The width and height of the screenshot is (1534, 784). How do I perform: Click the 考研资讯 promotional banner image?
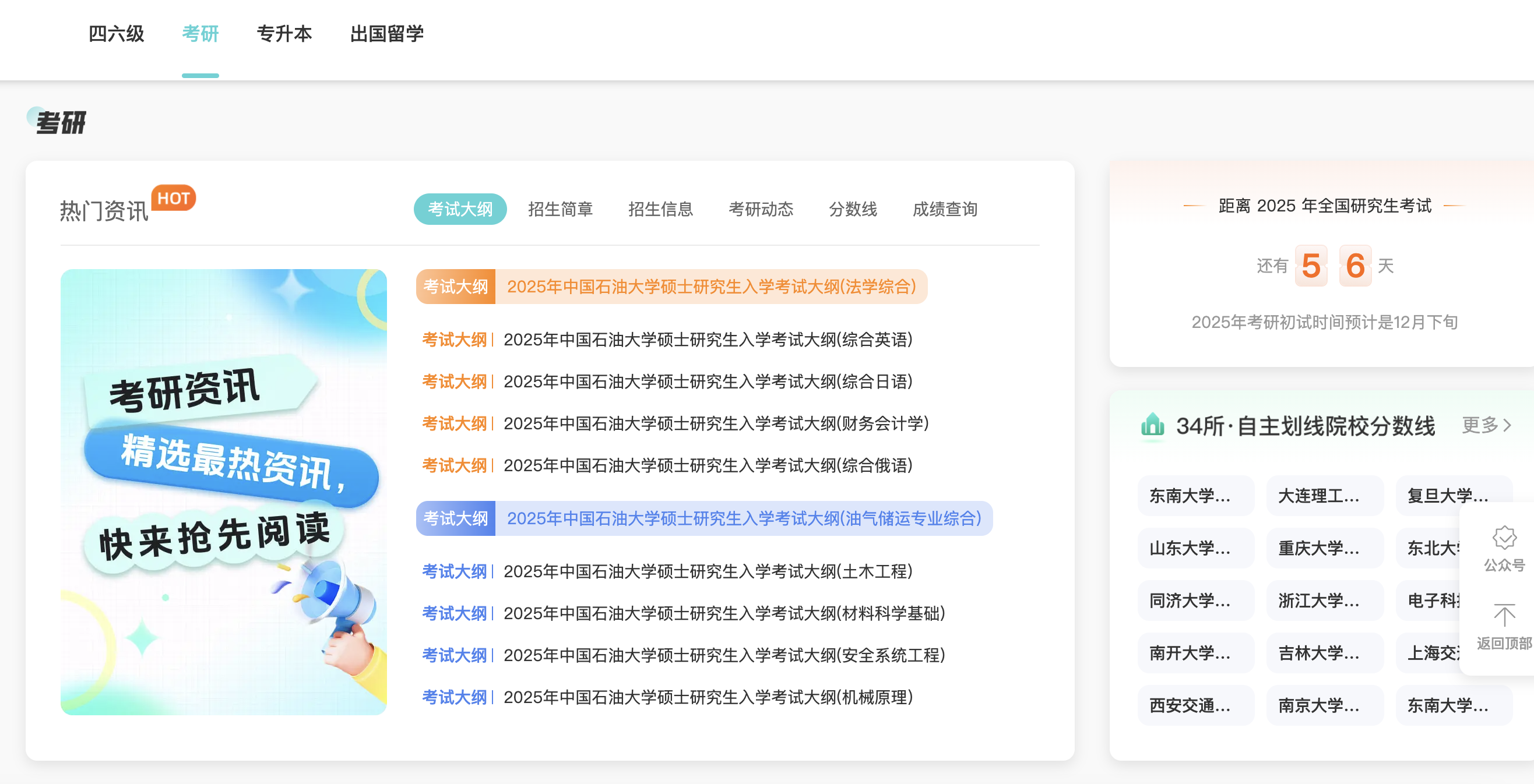pyautogui.click(x=224, y=492)
